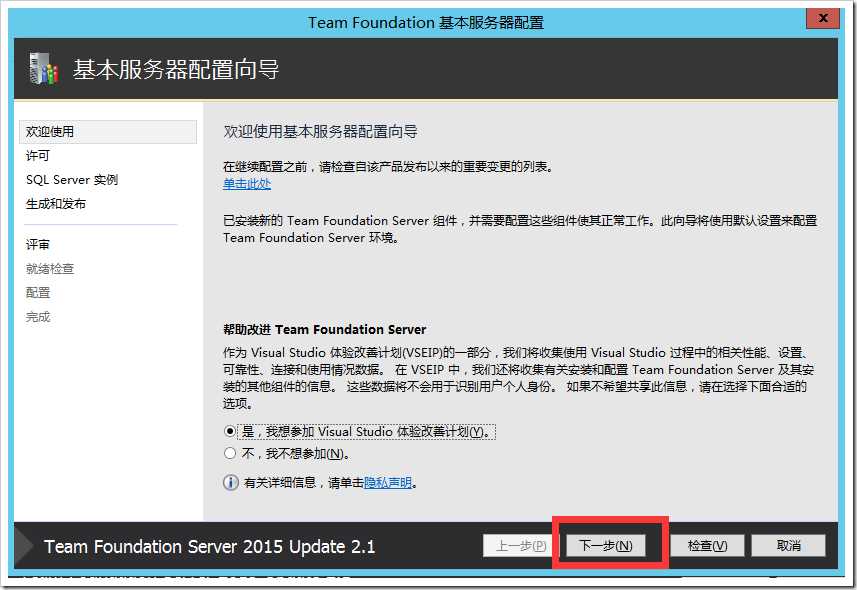Click 配置 step in sidebar
This screenshot has width=857, height=590.
[x=38, y=293]
